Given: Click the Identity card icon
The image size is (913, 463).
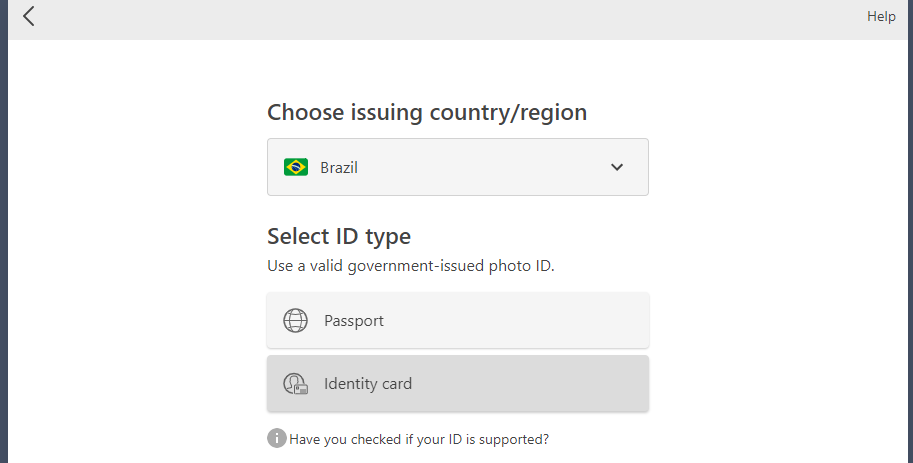Looking at the screenshot, I should 295,384.
